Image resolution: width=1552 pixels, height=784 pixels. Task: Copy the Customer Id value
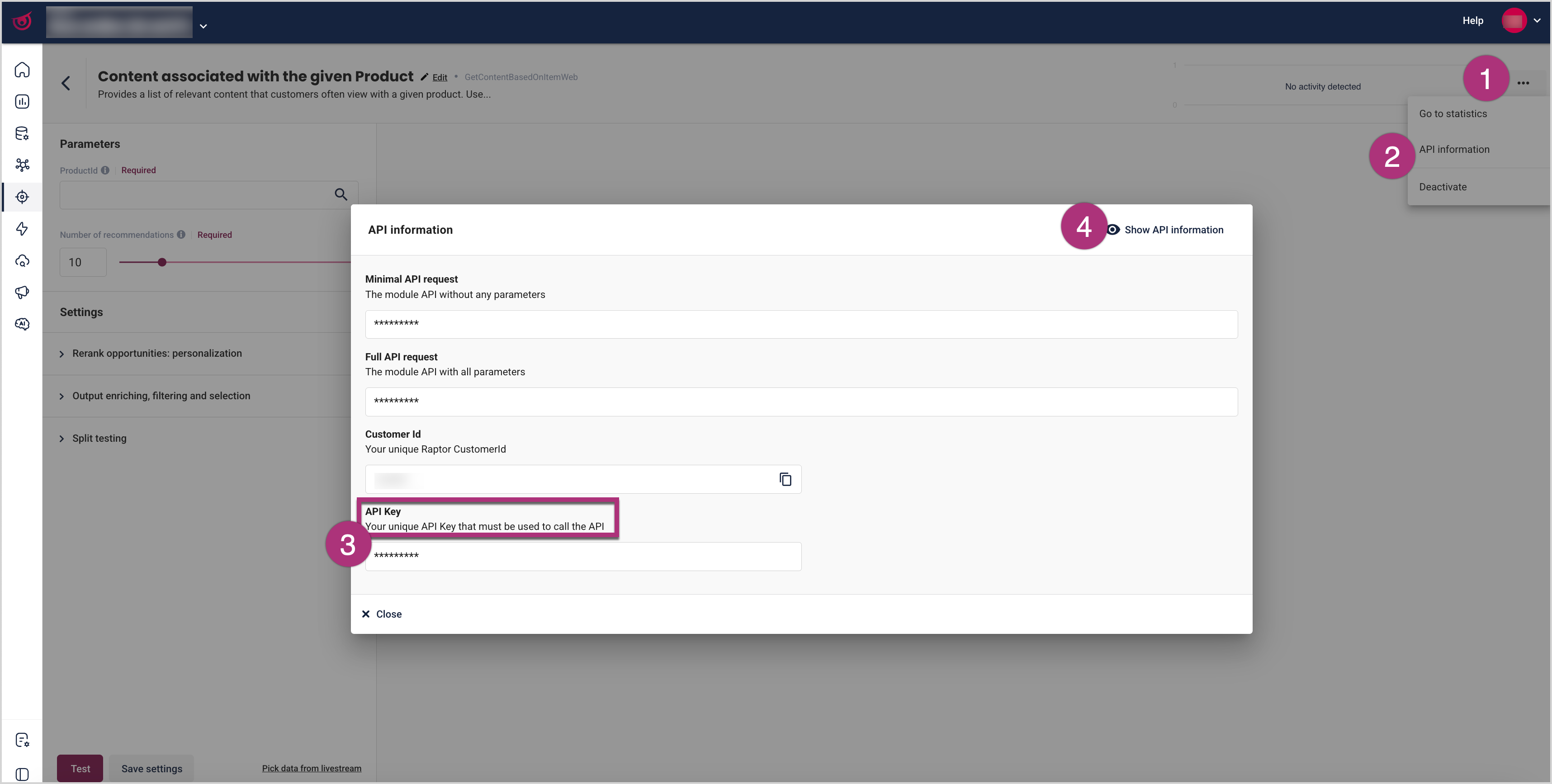click(785, 479)
